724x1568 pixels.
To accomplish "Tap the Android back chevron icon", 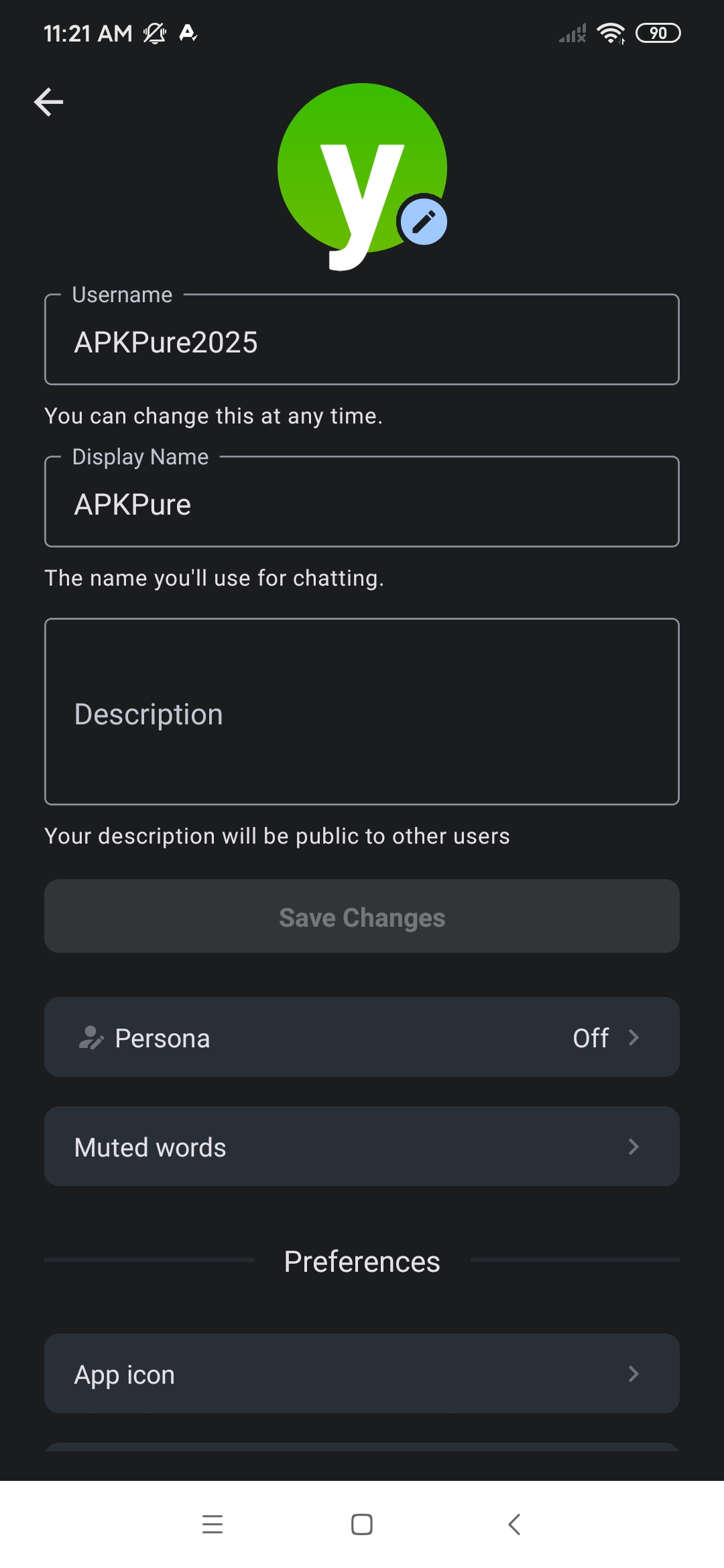I will [514, 1524].
